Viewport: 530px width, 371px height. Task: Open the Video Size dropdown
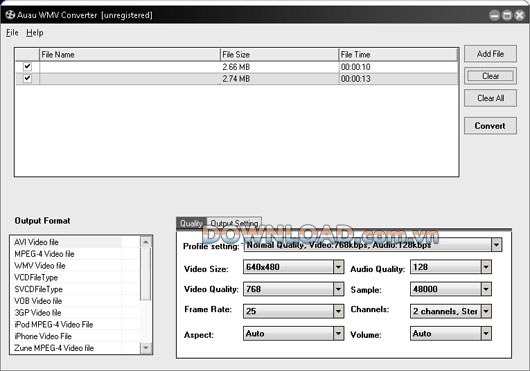pos(338,267)
